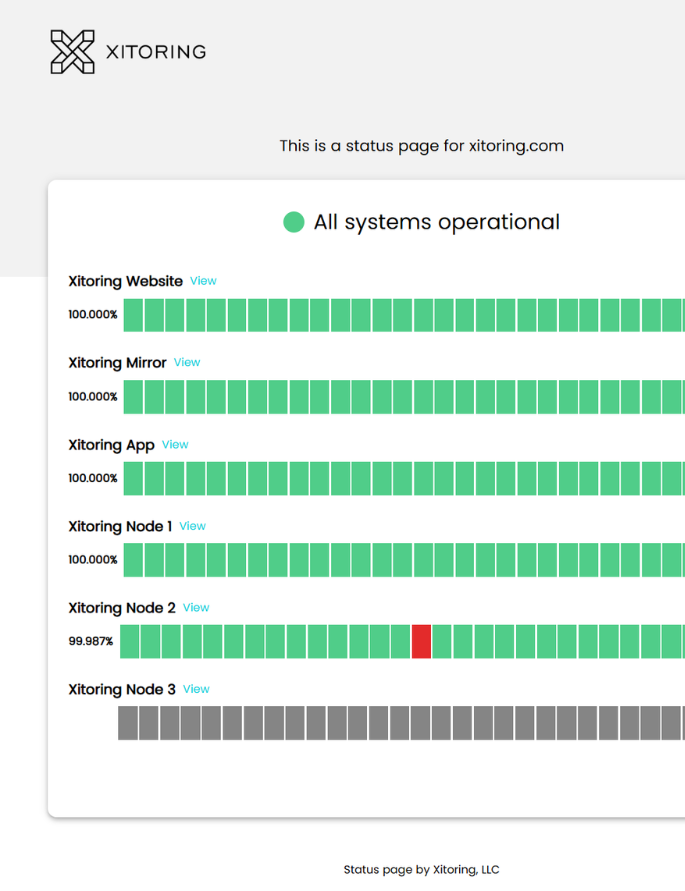Click the All systems operational text
Image resolution: width=685 pixels, height=891 pixels.
click(437, 222)
